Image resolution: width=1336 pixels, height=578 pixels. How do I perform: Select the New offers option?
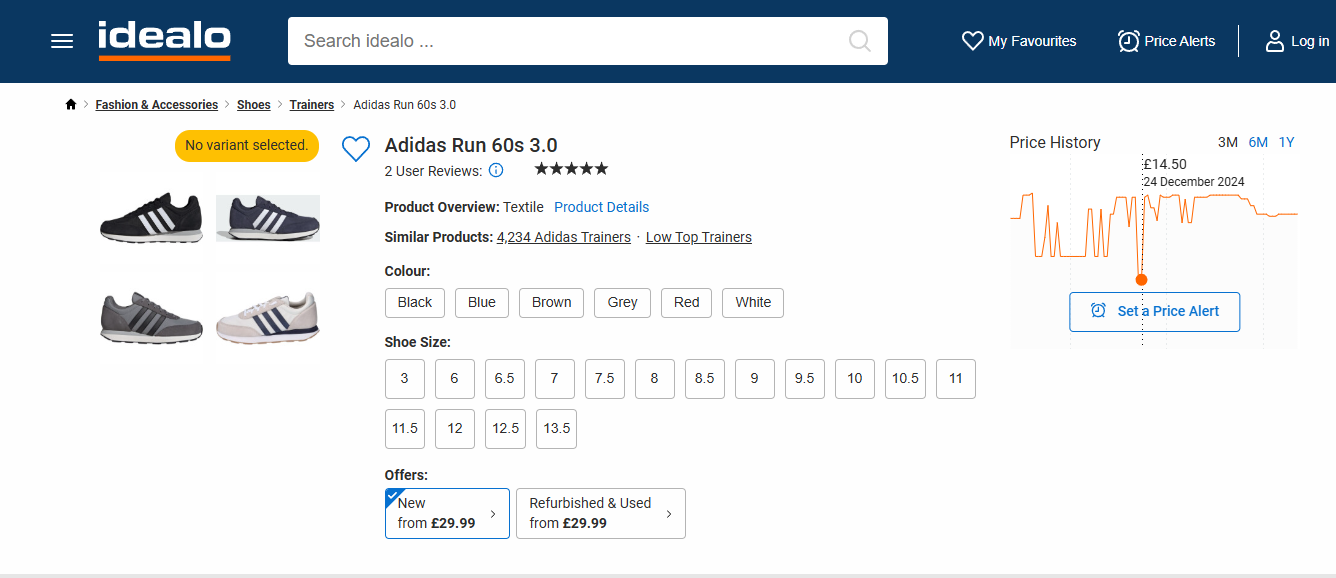click(x=447, y=513)
